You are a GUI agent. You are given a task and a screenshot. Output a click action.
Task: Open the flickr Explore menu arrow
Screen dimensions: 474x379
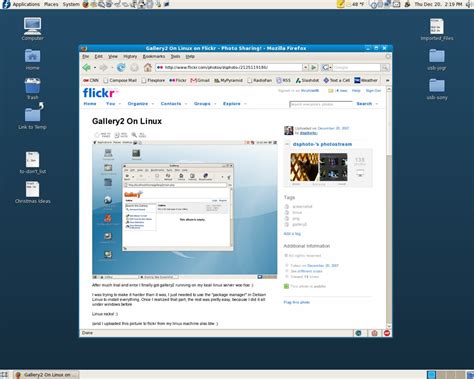pos(245,104)
